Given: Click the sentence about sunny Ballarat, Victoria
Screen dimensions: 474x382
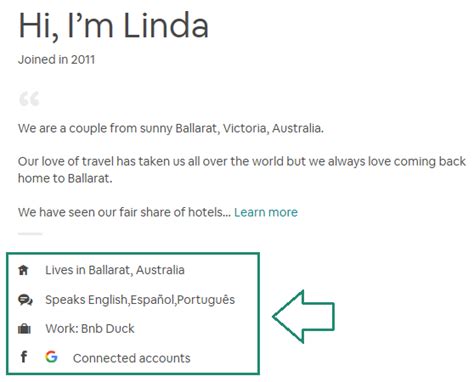Looking at the screenshot, I should click(171, 128).
